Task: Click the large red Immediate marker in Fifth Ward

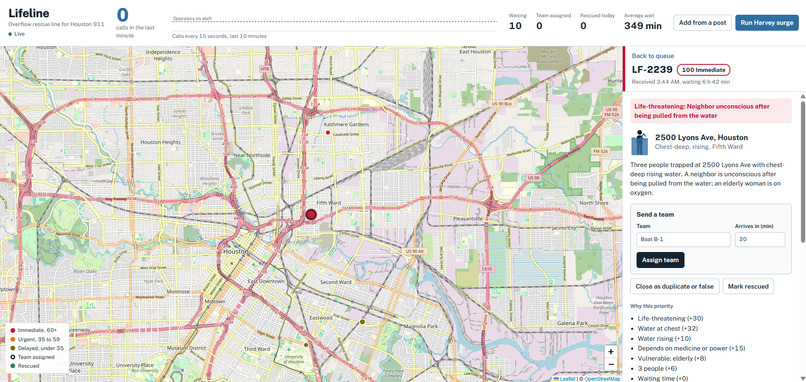Action: pyautogui.click(x=310, y=215)
